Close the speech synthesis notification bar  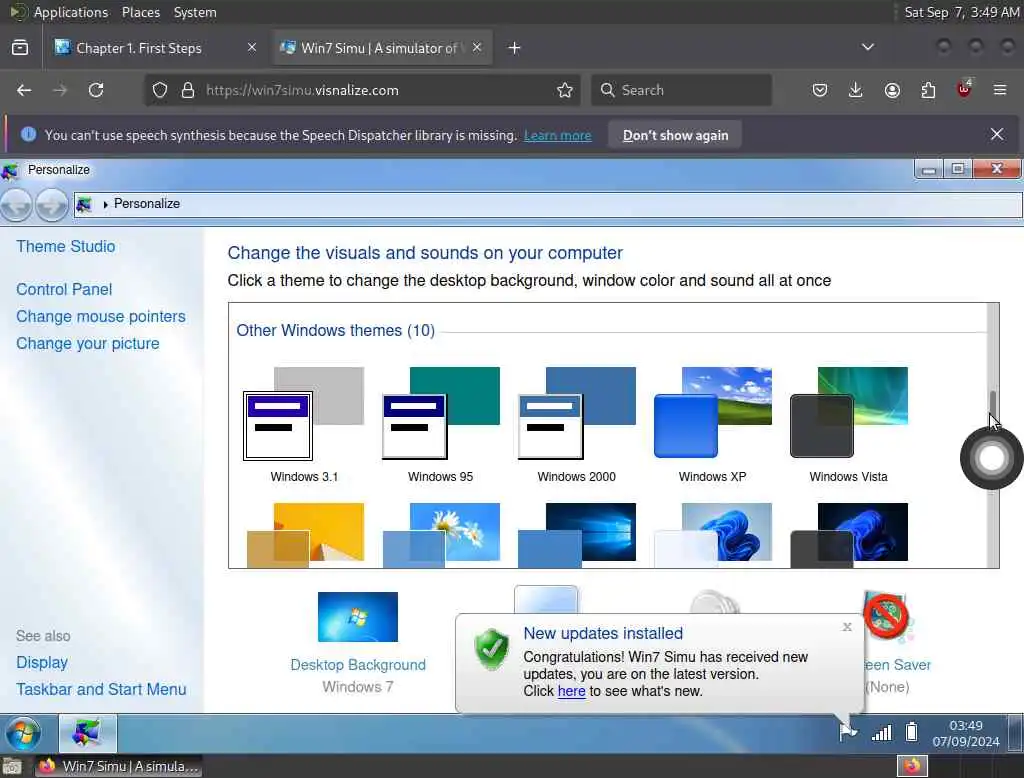click(x=997, y=135)
